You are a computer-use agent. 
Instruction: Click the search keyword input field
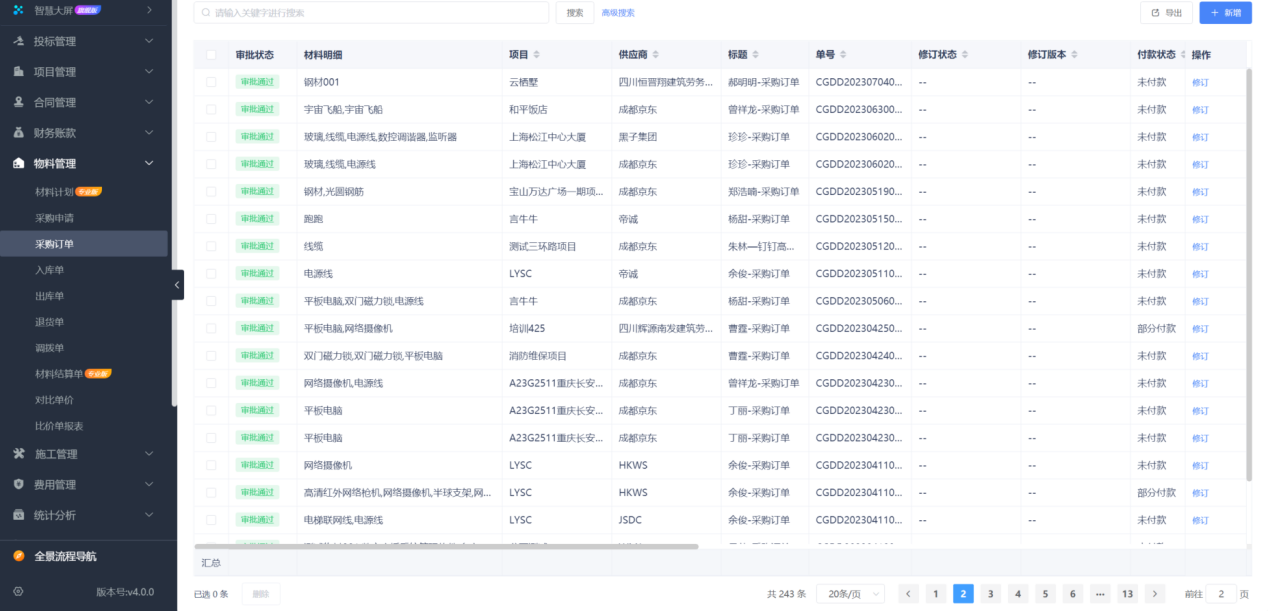[370, 13]
